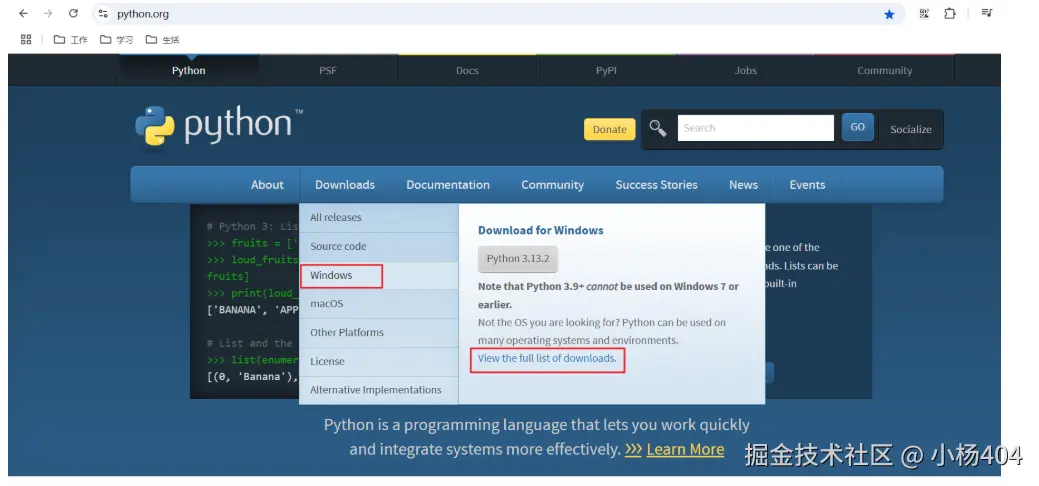Screen dimensions: 1039x486
Task: Select the Jobs top tab
Action: (745, 70)
